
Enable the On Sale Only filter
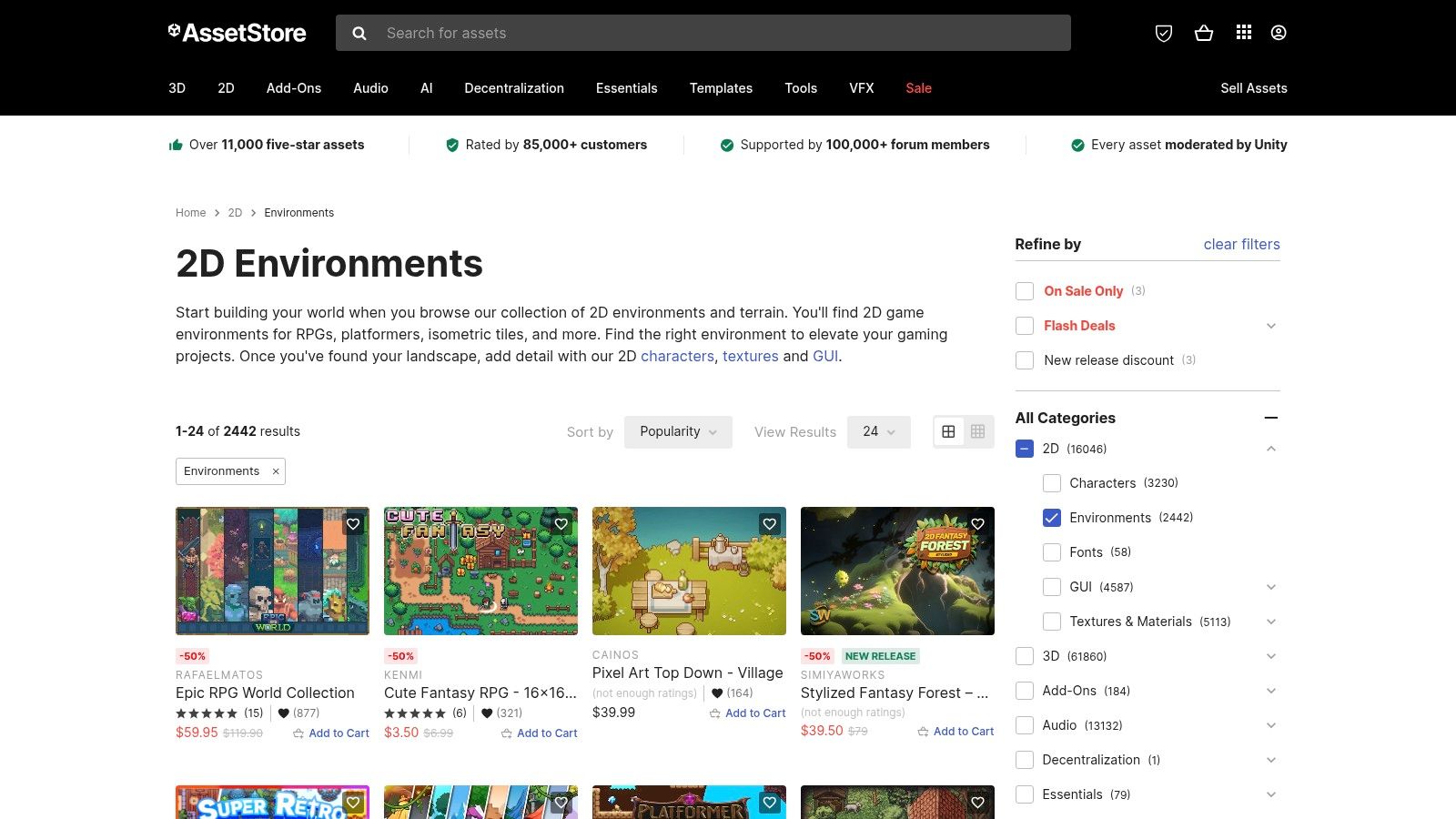[x=1024, y=290]
